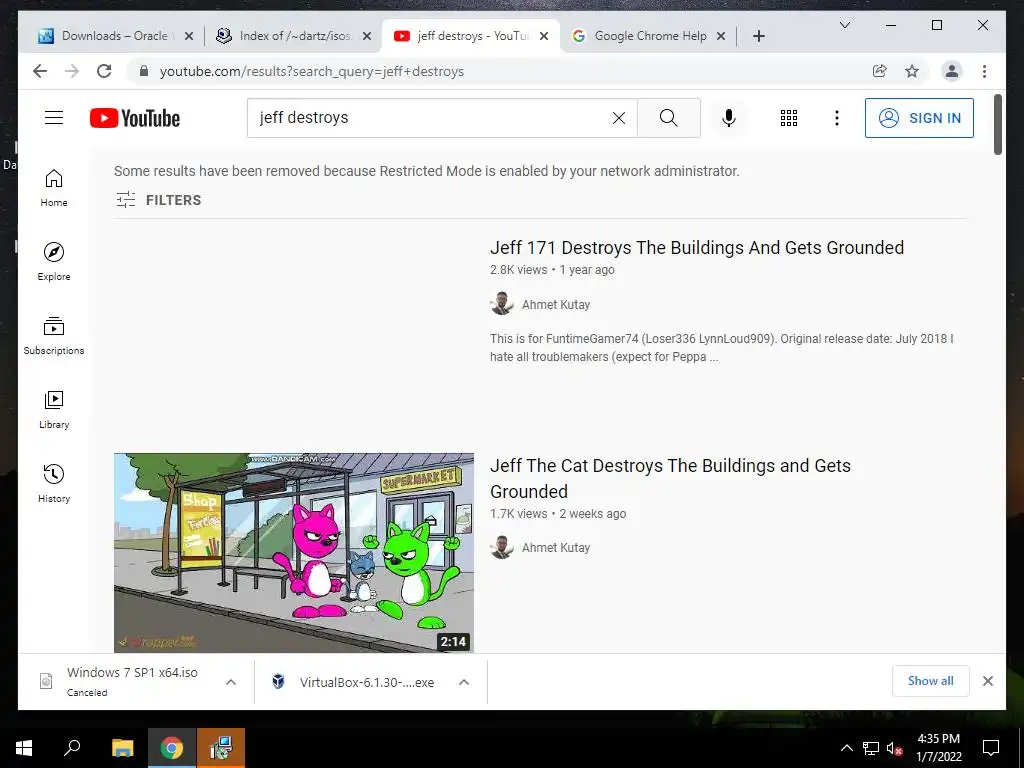Open History in the sidebar

tap(54, 483)
